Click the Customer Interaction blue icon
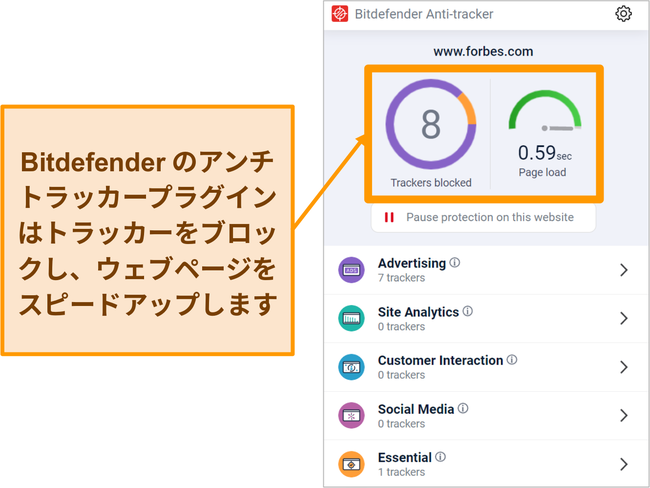 351,367
